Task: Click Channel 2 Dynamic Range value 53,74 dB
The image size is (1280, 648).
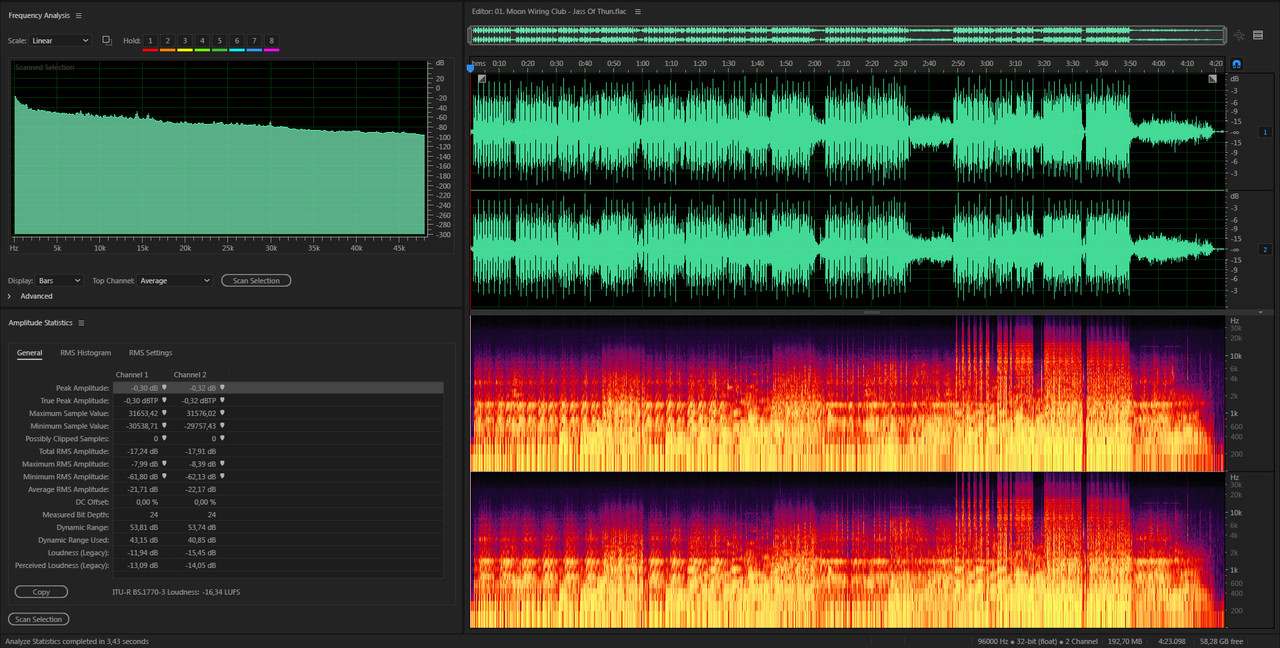Action: (202, 528)
